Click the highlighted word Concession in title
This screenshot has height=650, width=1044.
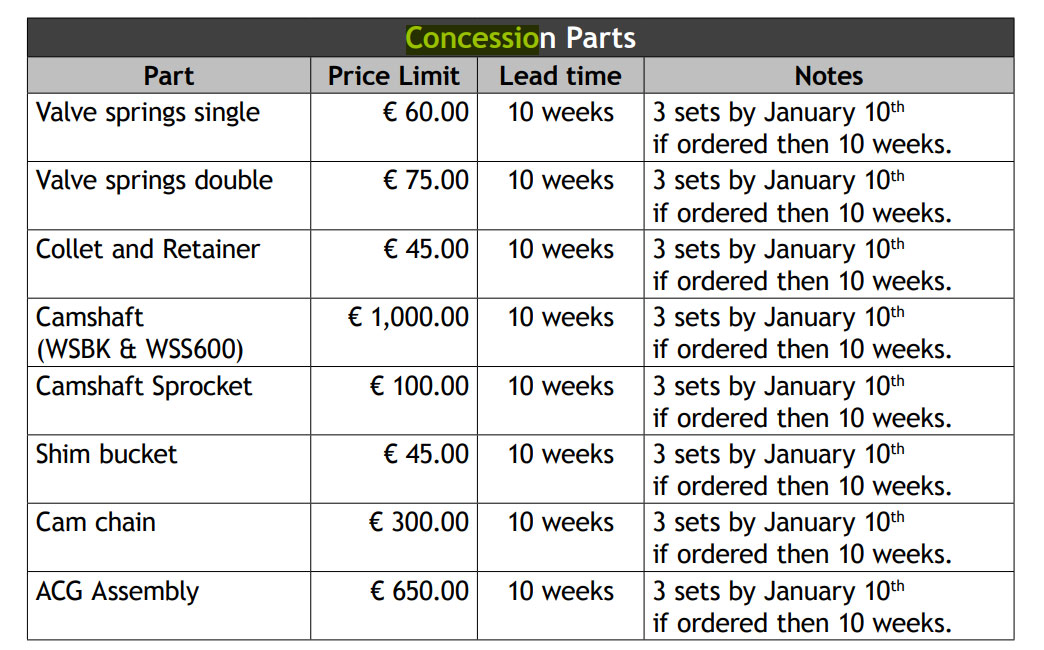472,38
